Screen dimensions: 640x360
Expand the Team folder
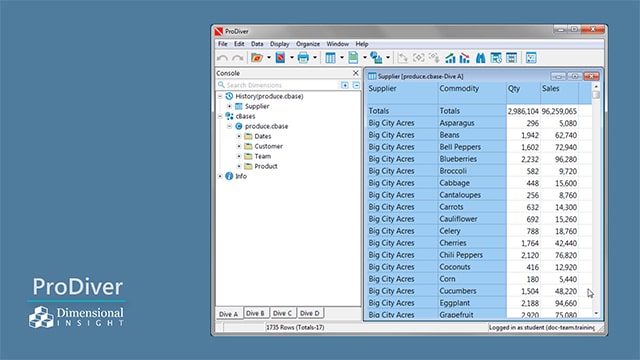click(239, 156)
